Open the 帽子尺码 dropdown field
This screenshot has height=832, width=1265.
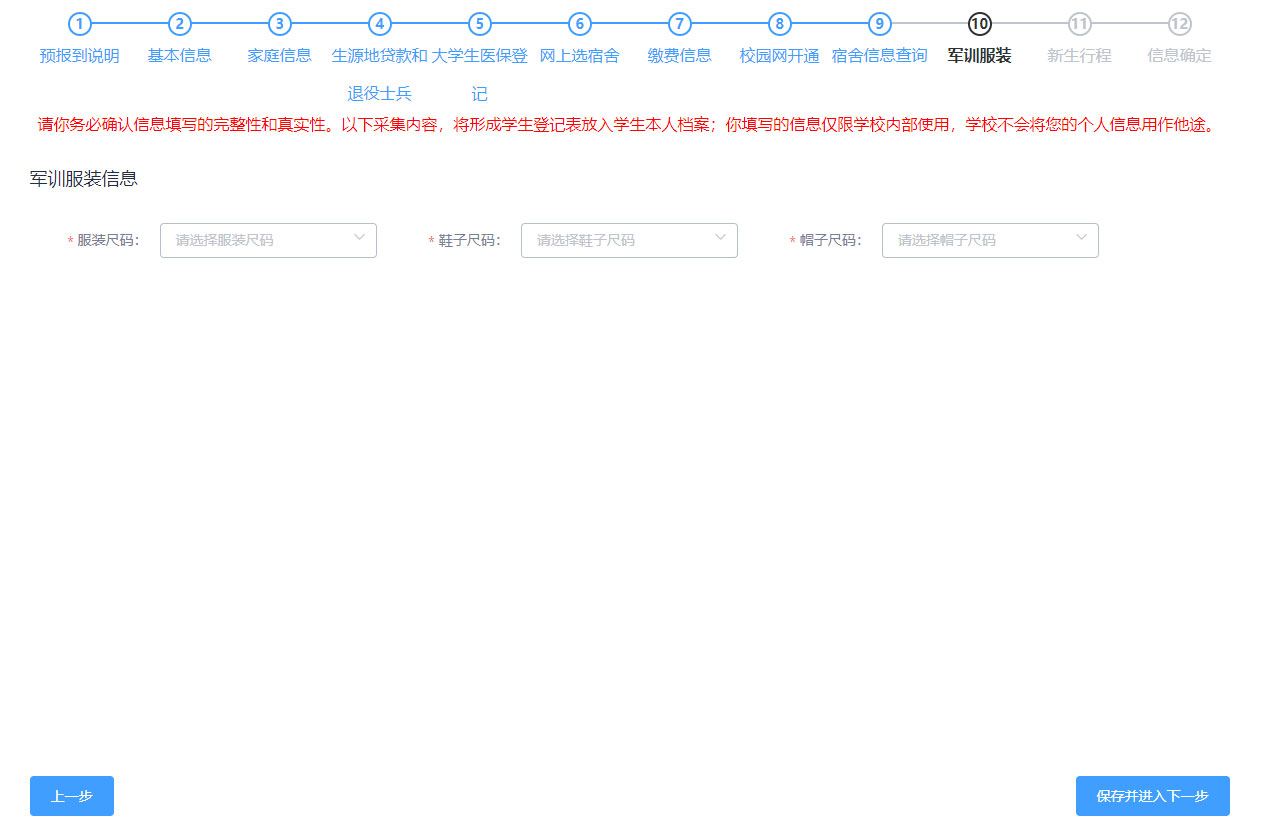coord(990,240)
